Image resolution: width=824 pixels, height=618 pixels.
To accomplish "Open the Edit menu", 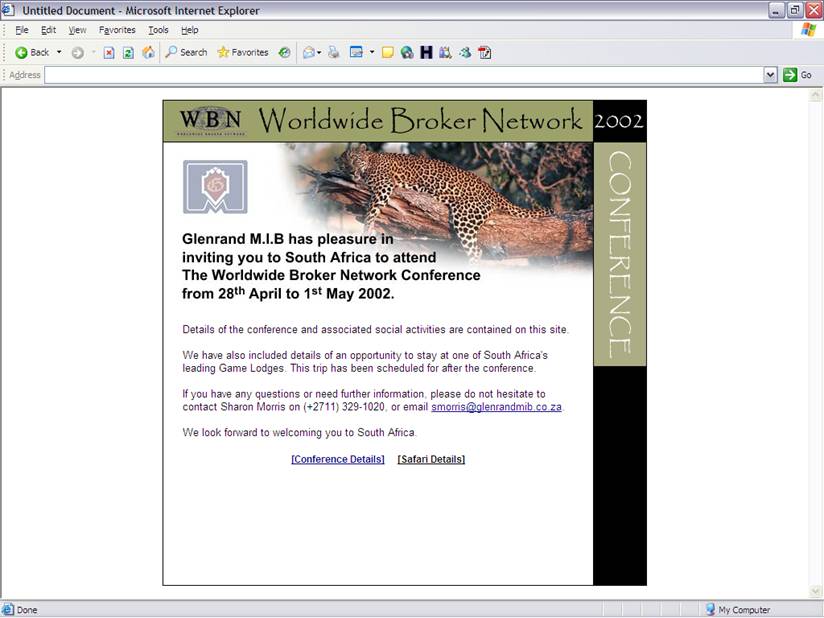I will tap(48, 30).
